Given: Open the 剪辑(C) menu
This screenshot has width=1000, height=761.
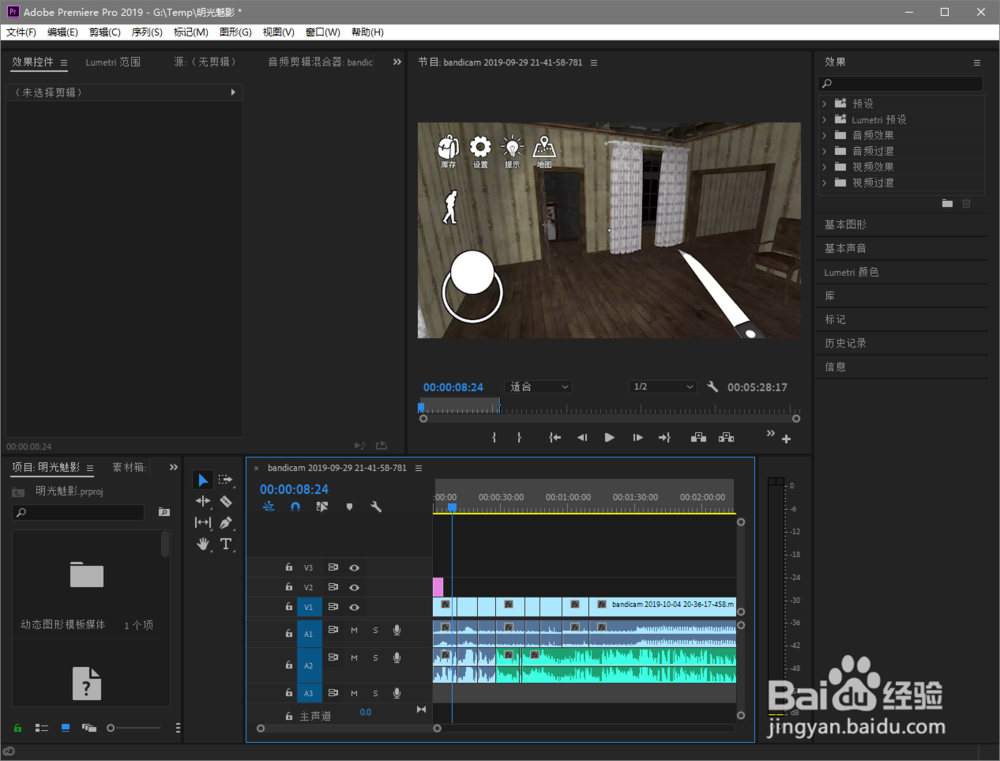Looking at the screenshot, I should tap(105, 32).
